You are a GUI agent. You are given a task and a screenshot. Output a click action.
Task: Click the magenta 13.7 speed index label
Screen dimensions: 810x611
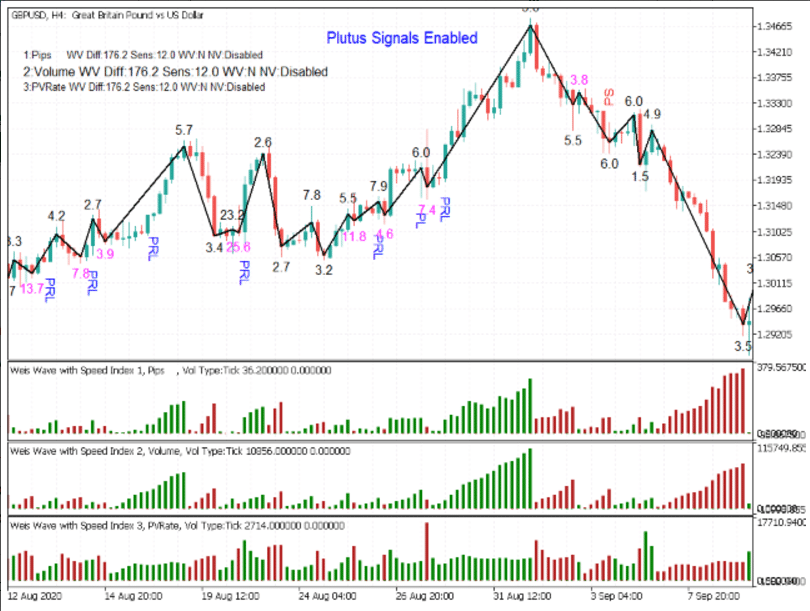pos(32,289)
